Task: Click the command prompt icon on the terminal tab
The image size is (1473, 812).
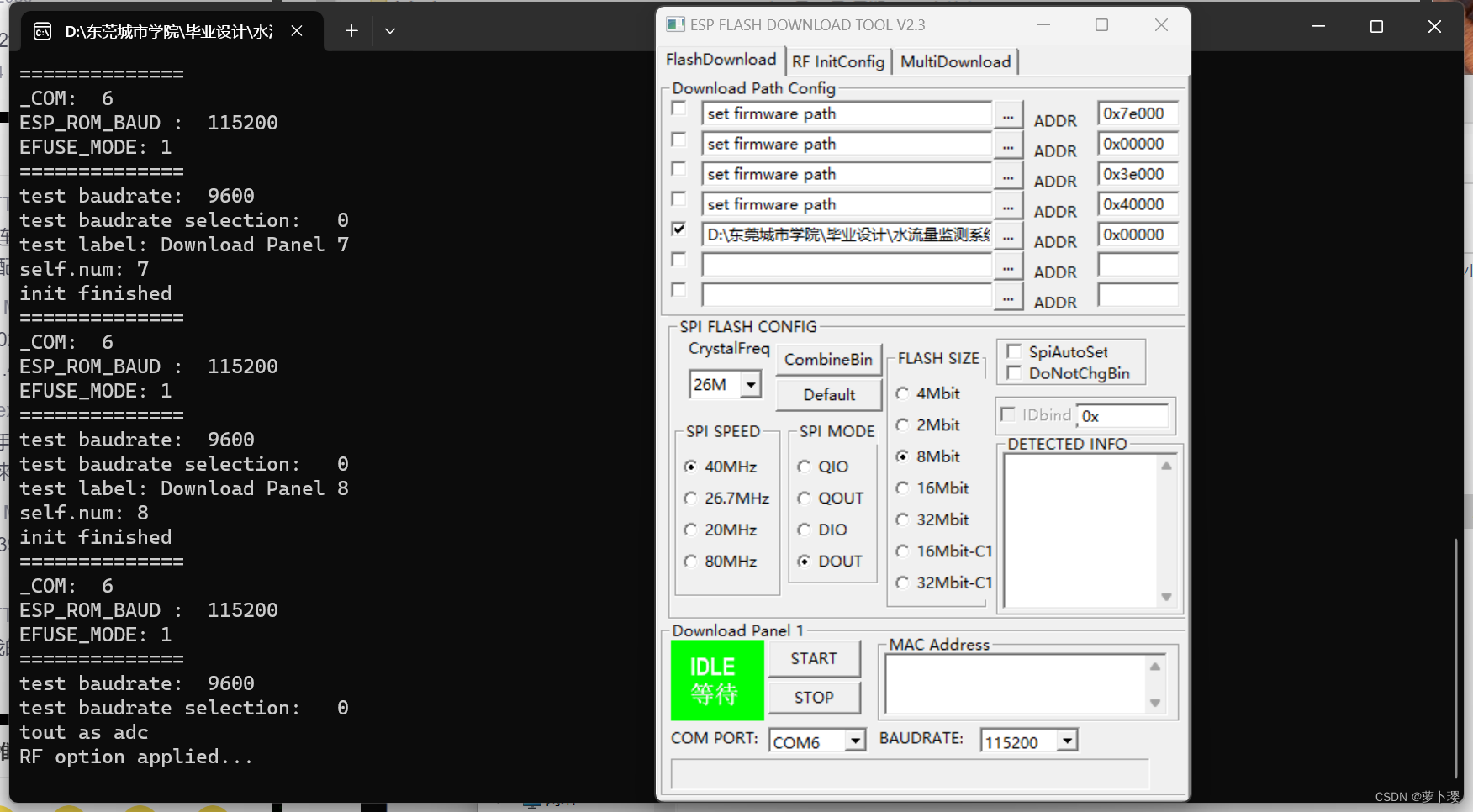Action: pyautogui.click(x=43, y=30)
